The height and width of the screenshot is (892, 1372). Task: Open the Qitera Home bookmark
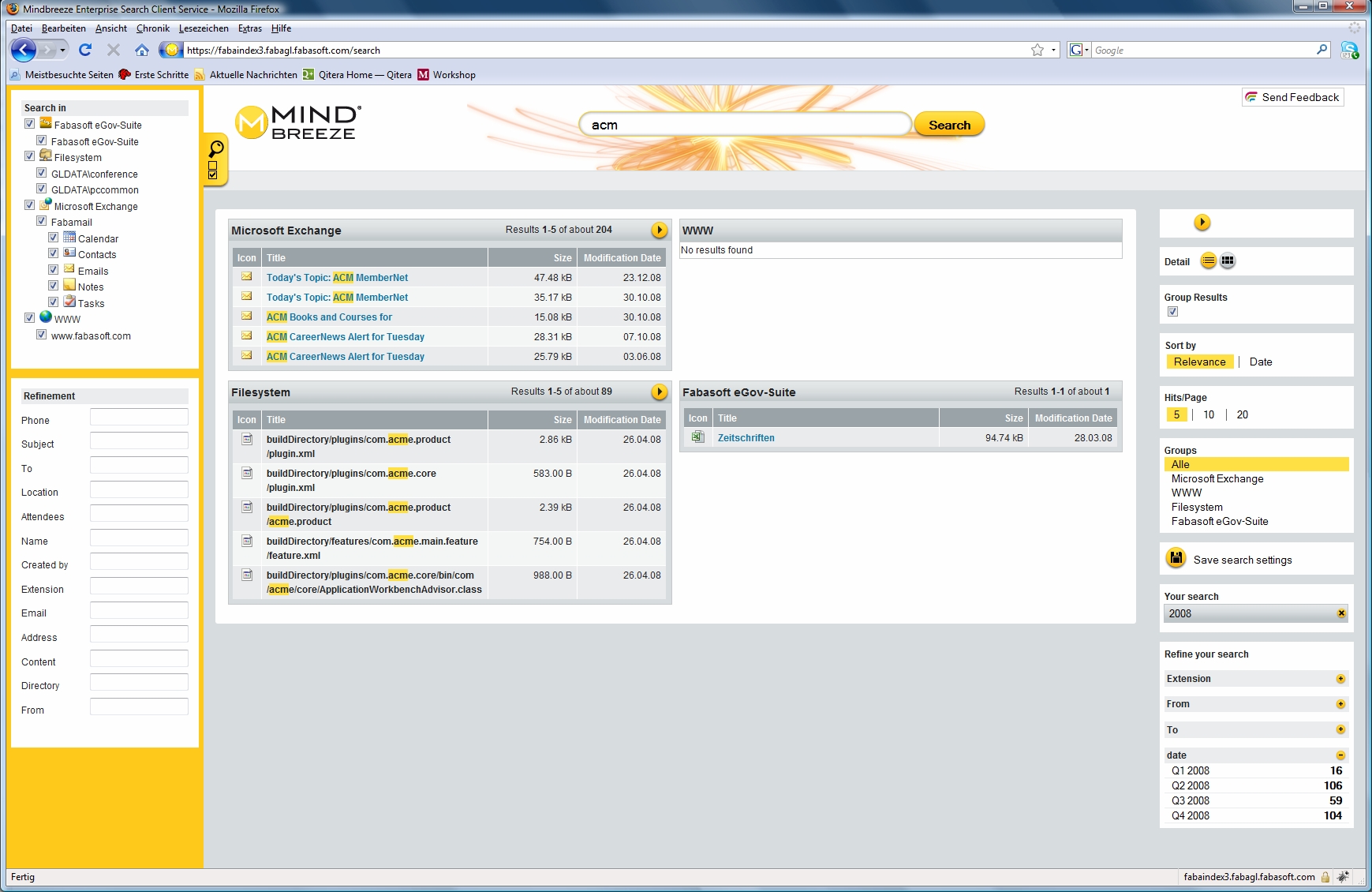[357, 75]
